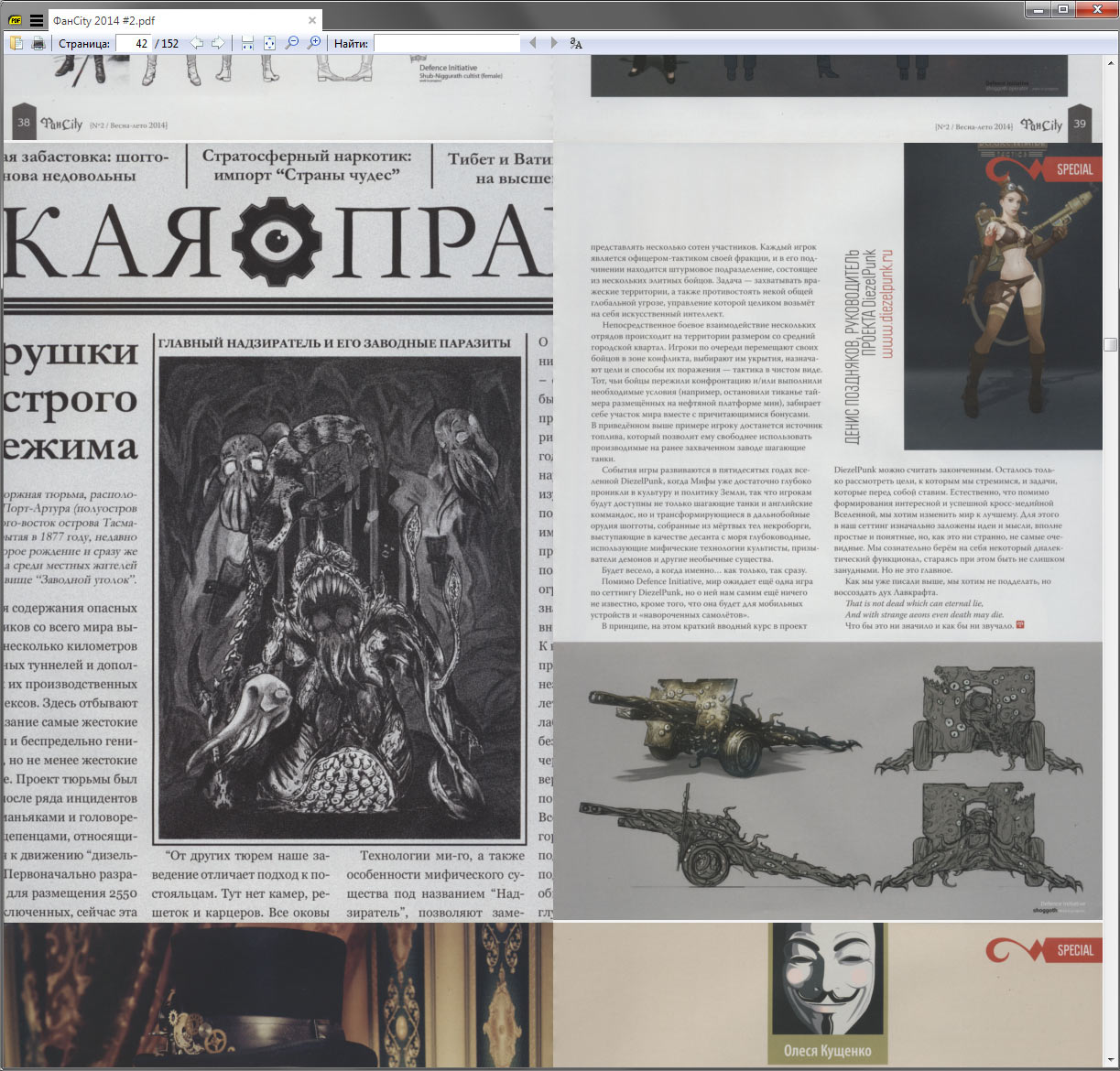Image resolution: width=1120 pixels, height=1071 pixels.
Task: Click the Open document toolbar icon
Action: coord(16,43)
